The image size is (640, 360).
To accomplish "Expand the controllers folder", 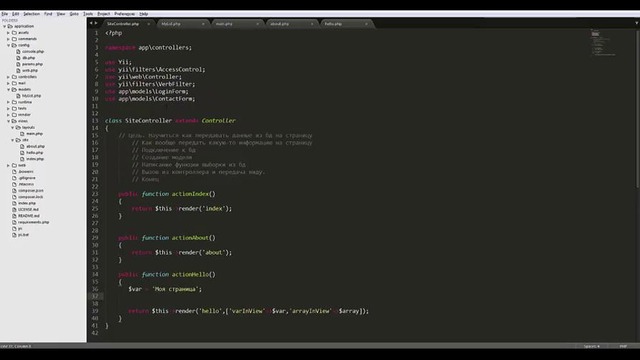I will (9, 77).
